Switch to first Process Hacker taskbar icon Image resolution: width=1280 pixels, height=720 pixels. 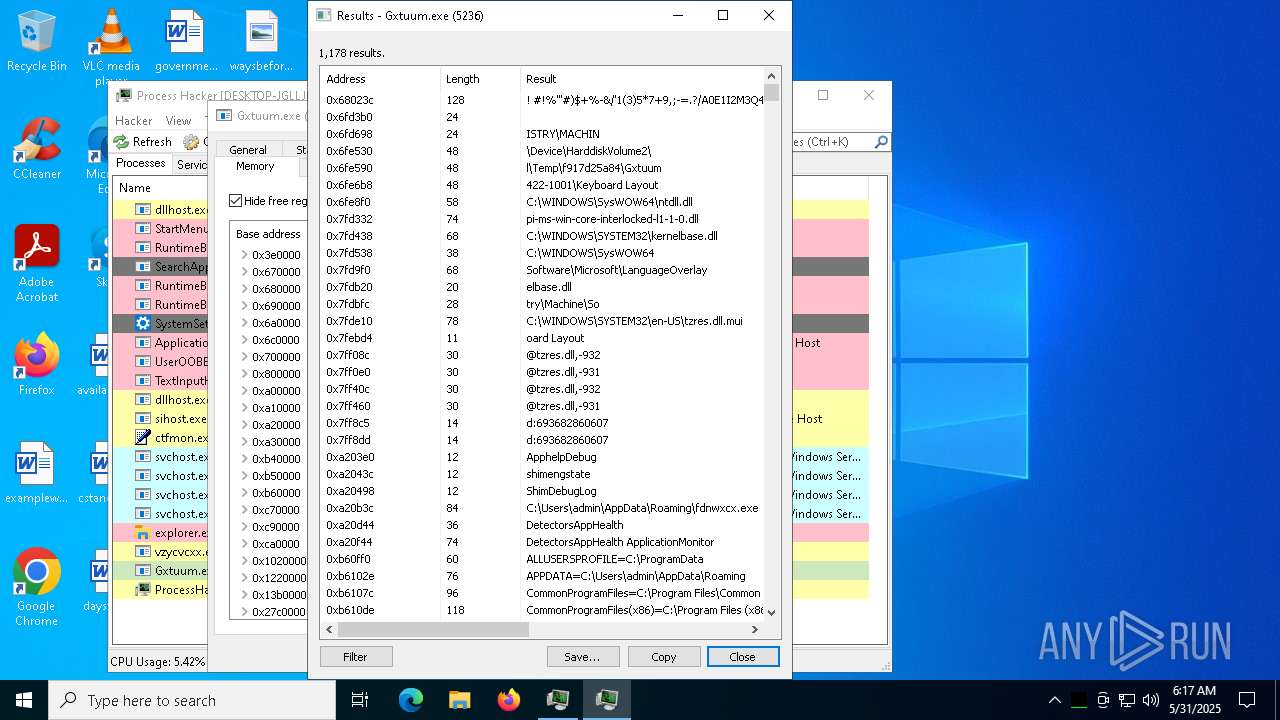pyautogui.click(x=558, y=700)
